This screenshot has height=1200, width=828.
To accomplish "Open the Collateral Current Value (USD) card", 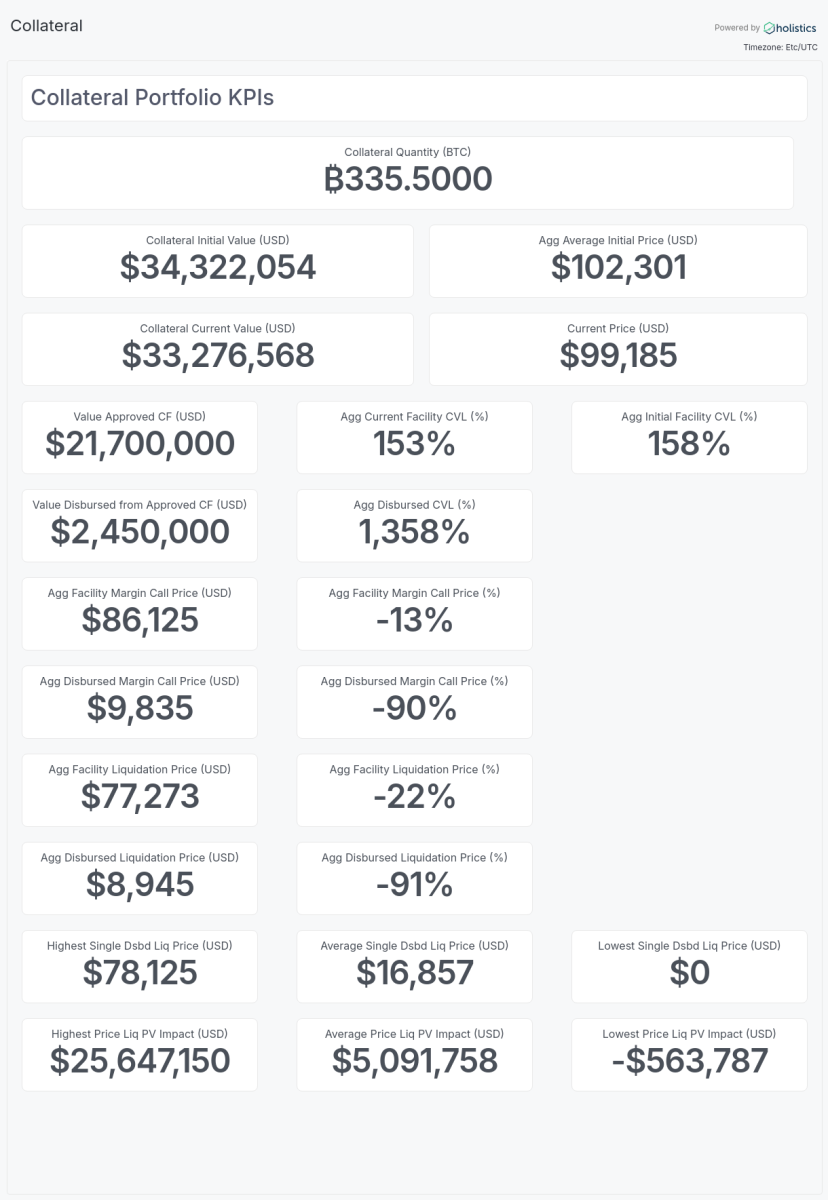I will coord(217,349).
